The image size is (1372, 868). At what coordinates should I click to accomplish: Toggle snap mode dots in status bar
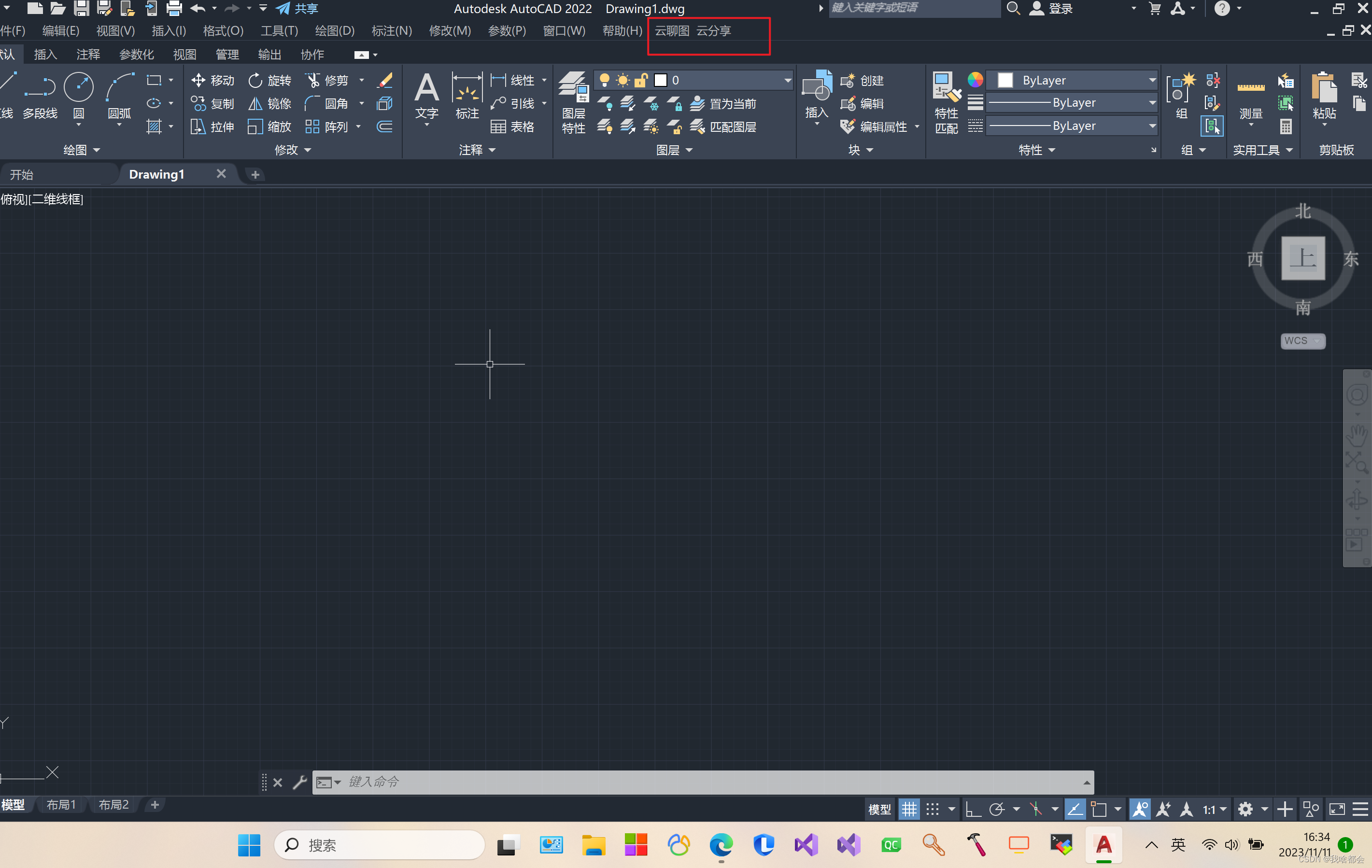(x=933, y=809)
